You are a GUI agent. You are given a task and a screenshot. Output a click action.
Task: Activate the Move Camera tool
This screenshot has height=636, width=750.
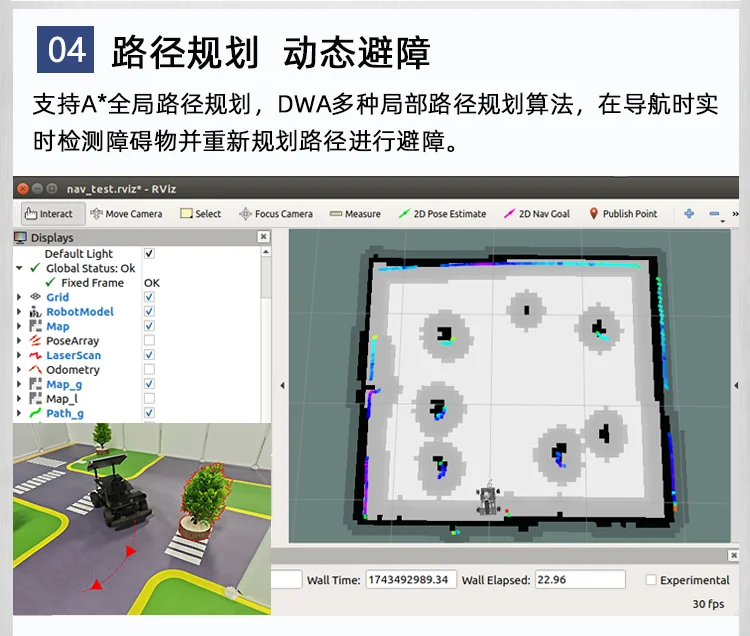click(x=126, y=214)
